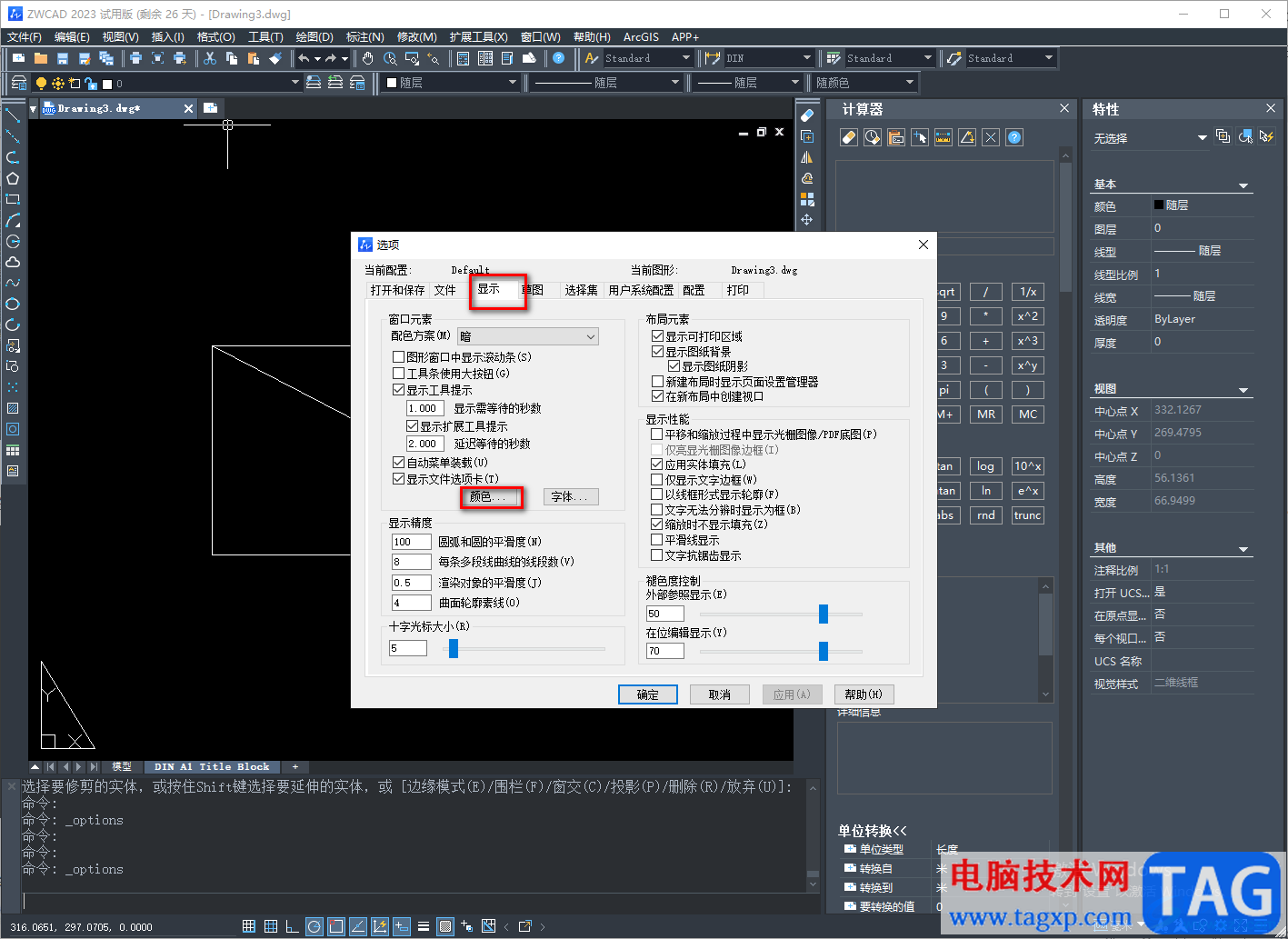Click calculator Get Coordinates icon
Screen dimensions: 1288x939
coord(920,137)
